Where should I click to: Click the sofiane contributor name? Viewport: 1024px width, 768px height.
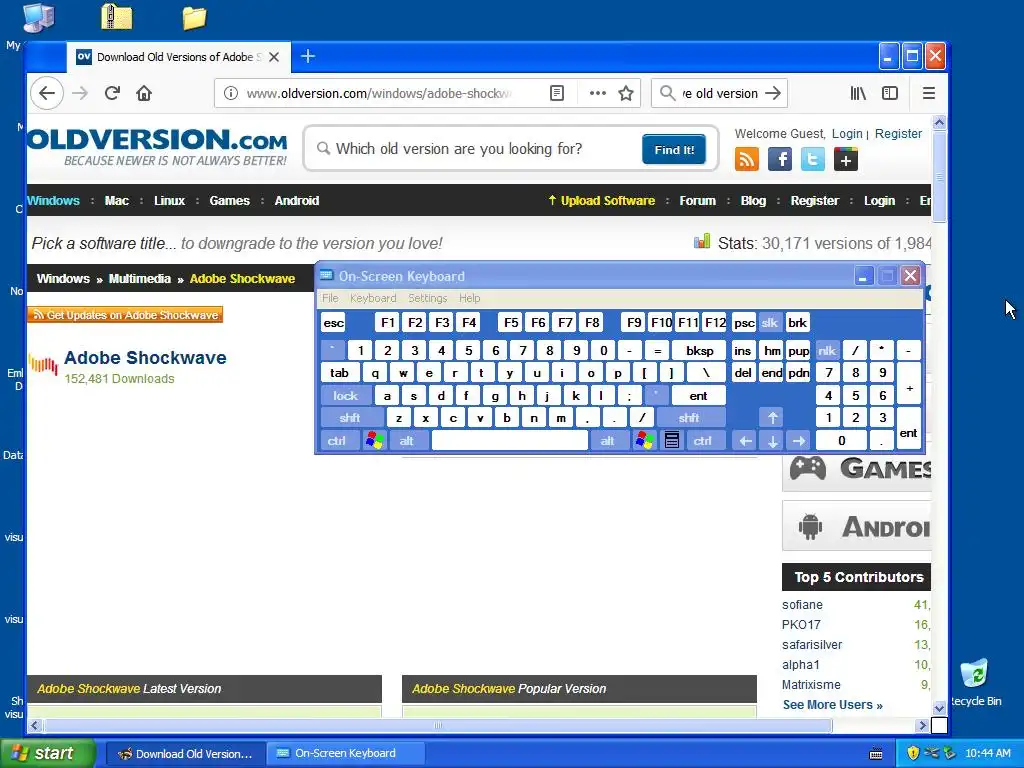click(x=802, y=605)
